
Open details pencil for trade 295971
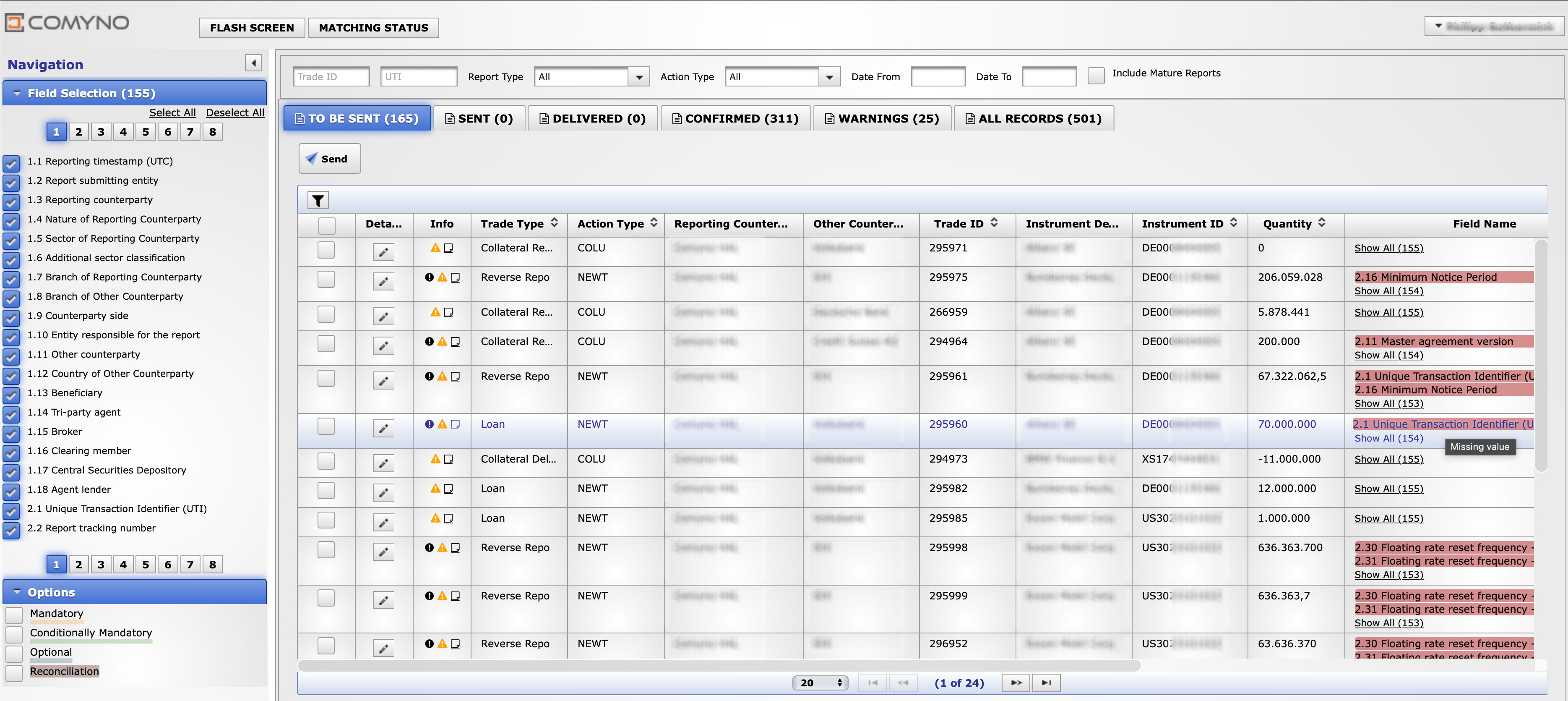click(x=383, y=251)
